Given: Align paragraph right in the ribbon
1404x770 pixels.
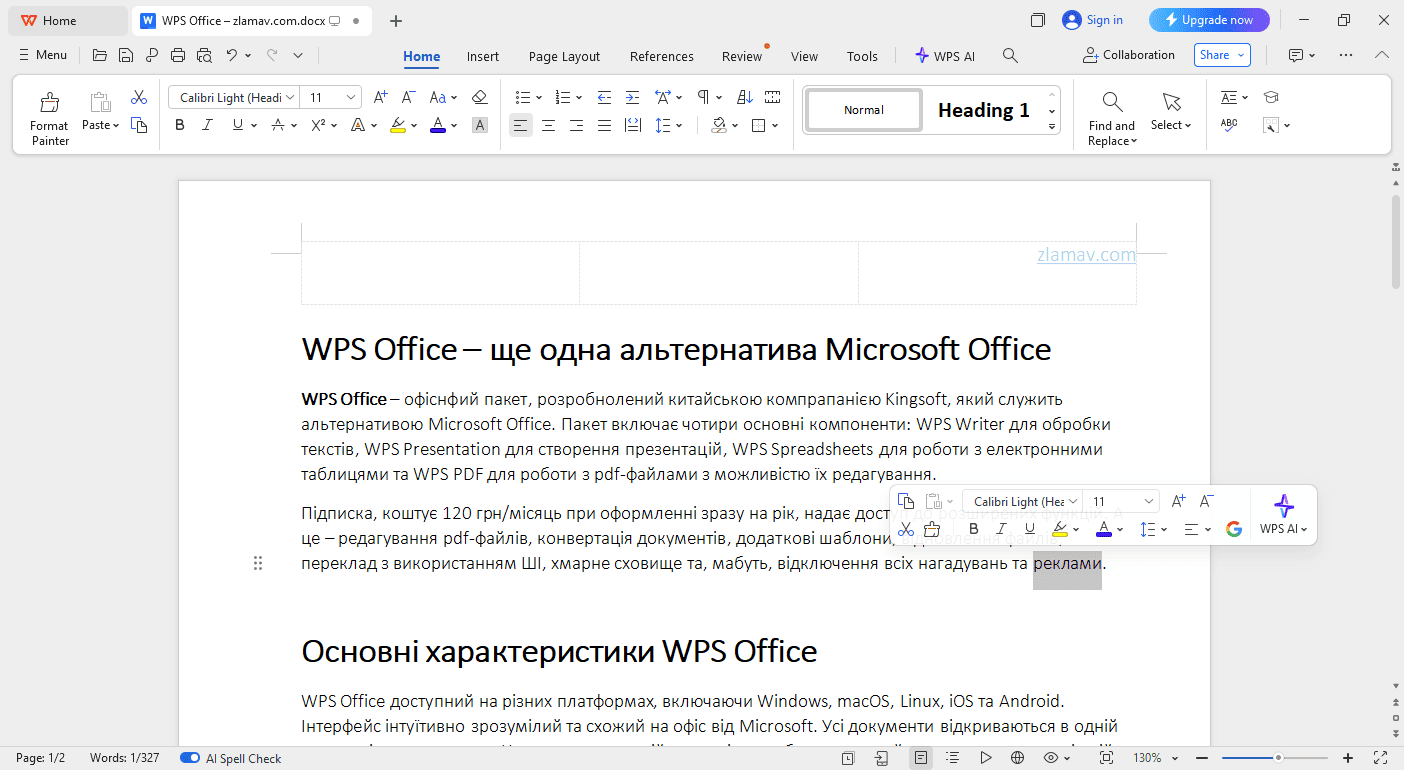Looking at the screenshot, I should (576, 125).
